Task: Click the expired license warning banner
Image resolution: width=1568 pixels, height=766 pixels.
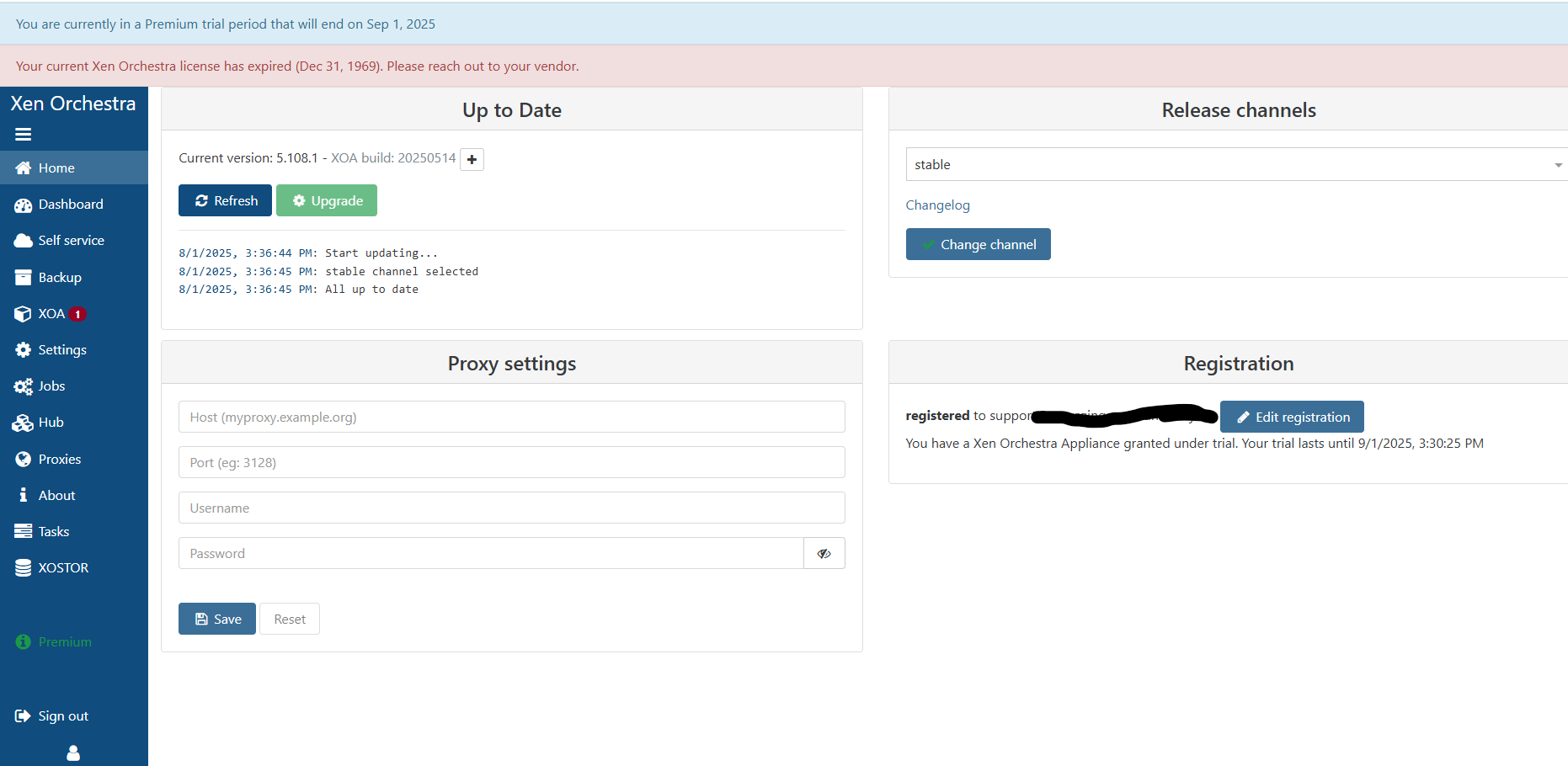Action: pyautogui.click(x=784, y=66)
